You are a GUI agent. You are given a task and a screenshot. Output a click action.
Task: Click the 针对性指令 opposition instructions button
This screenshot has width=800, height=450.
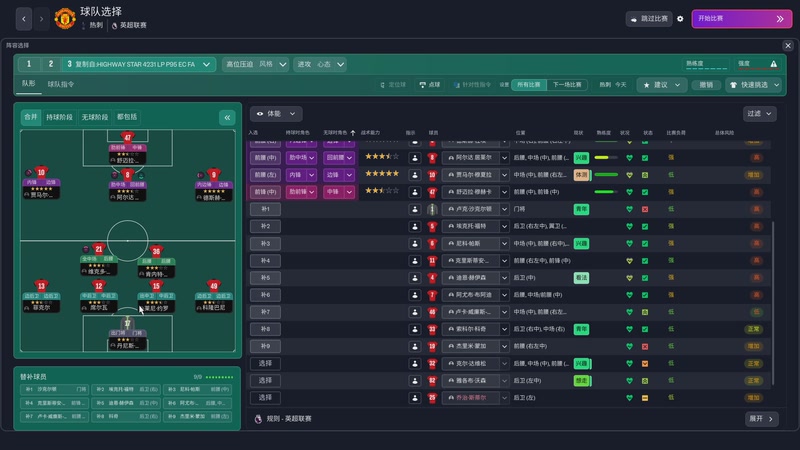(x=472, y=85)
